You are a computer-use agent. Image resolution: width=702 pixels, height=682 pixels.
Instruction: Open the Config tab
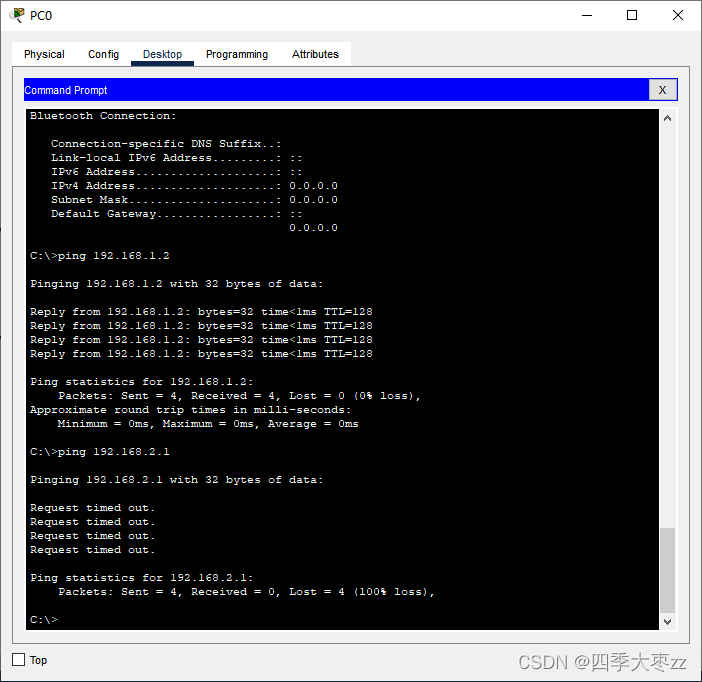103,54
